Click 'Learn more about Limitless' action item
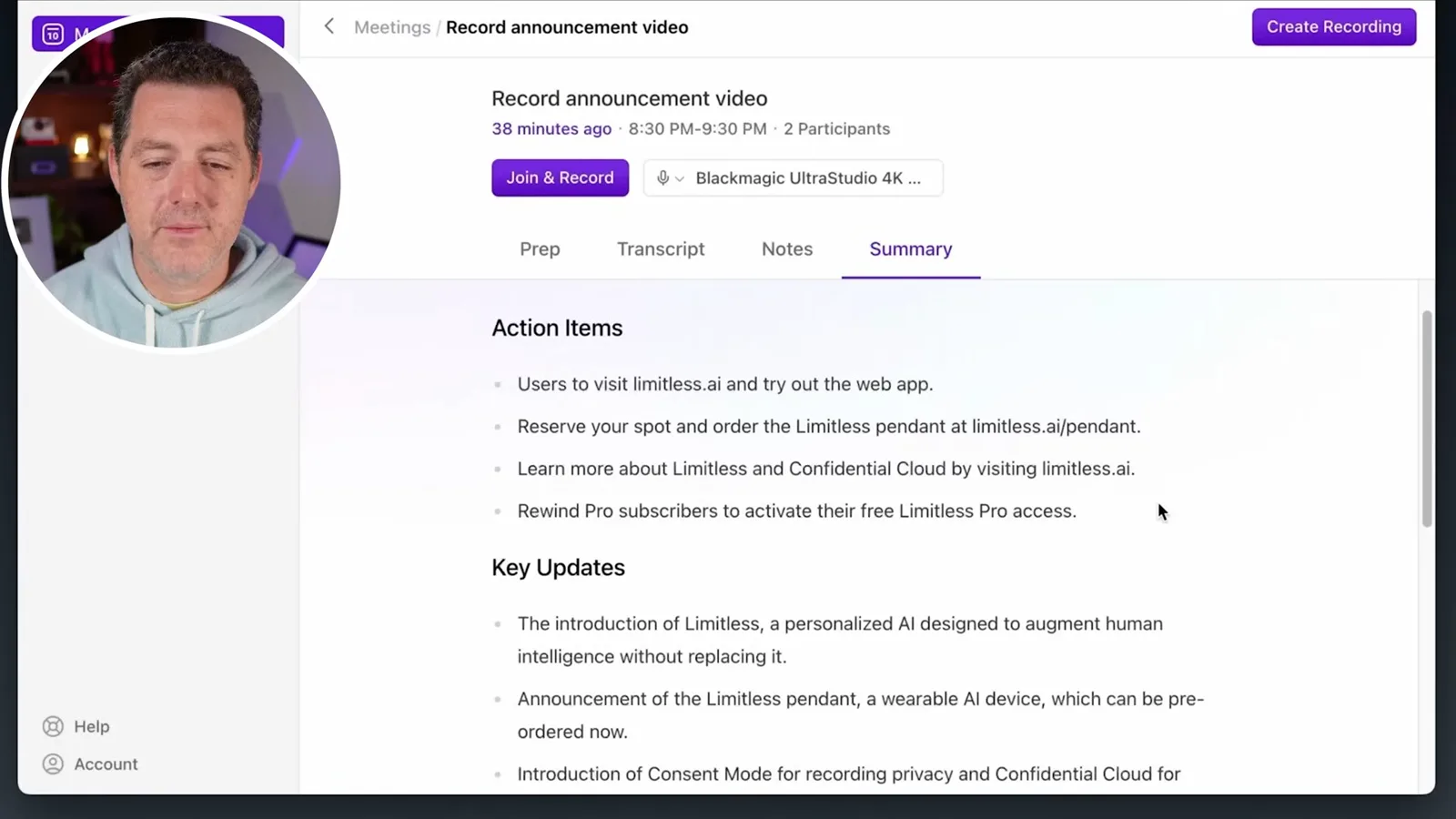 [826, 469]
